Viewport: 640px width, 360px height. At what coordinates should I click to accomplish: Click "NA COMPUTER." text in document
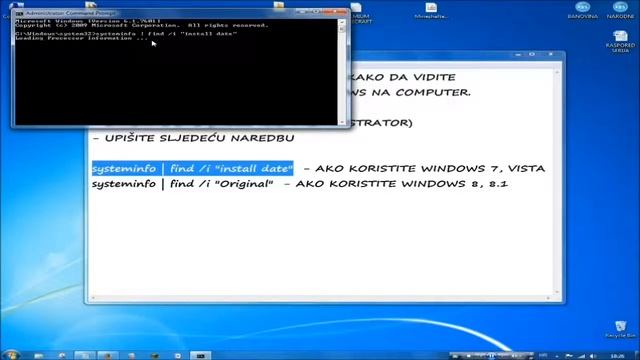tap(421, 93)
